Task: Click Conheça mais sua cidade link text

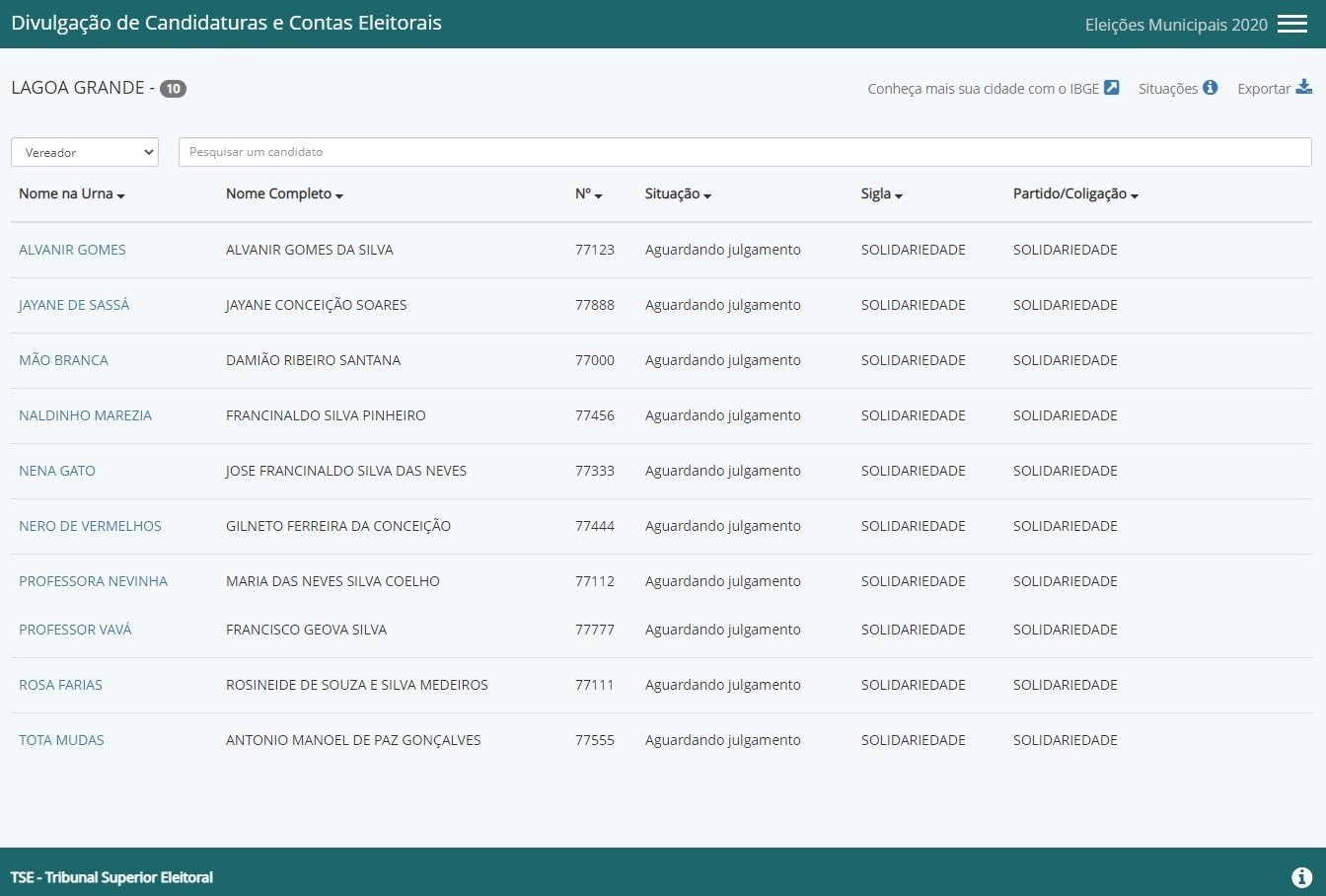Action: tap(983, 89)
